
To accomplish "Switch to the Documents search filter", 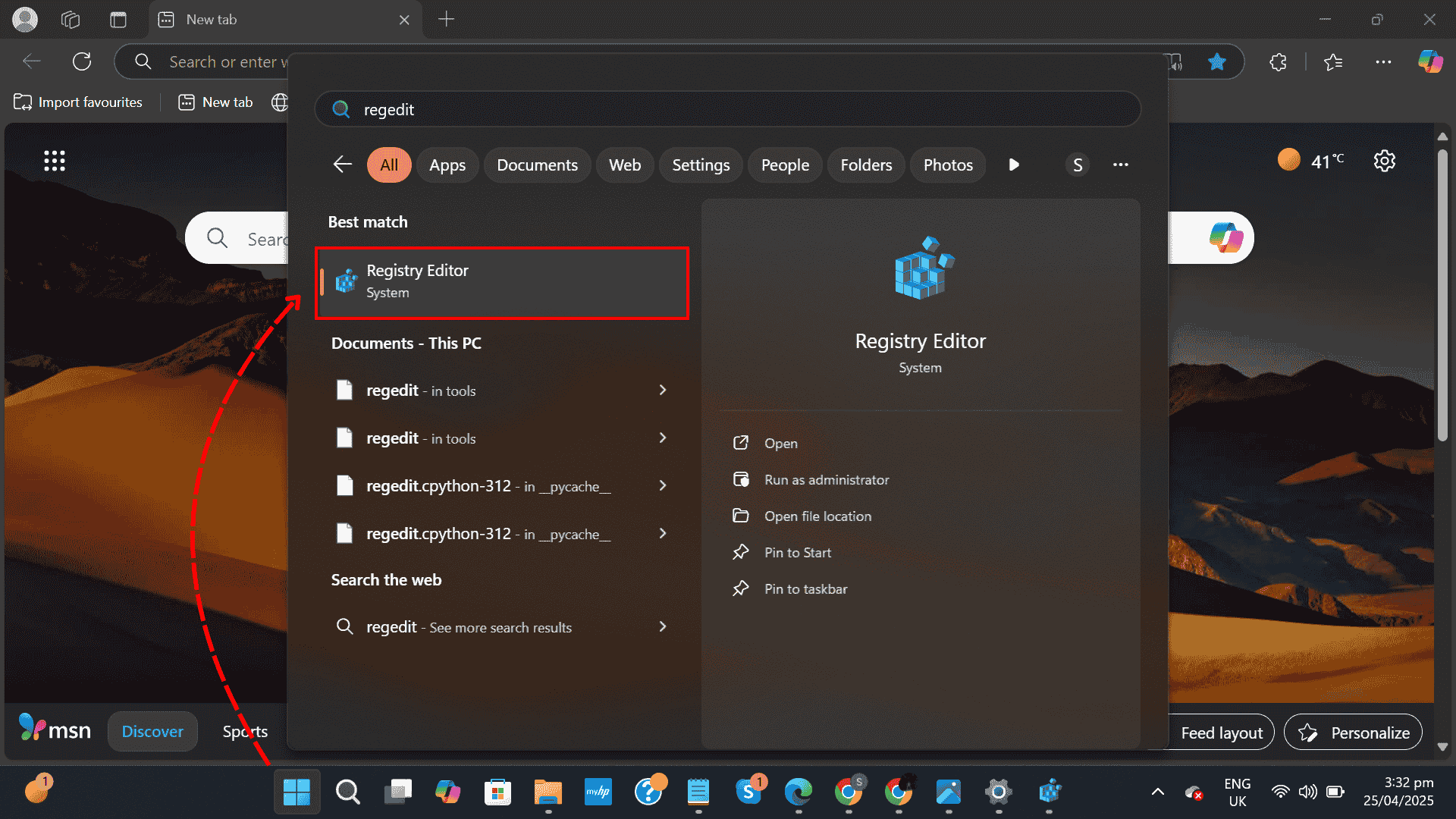I will pyautogui.click(x=537, y=165).
